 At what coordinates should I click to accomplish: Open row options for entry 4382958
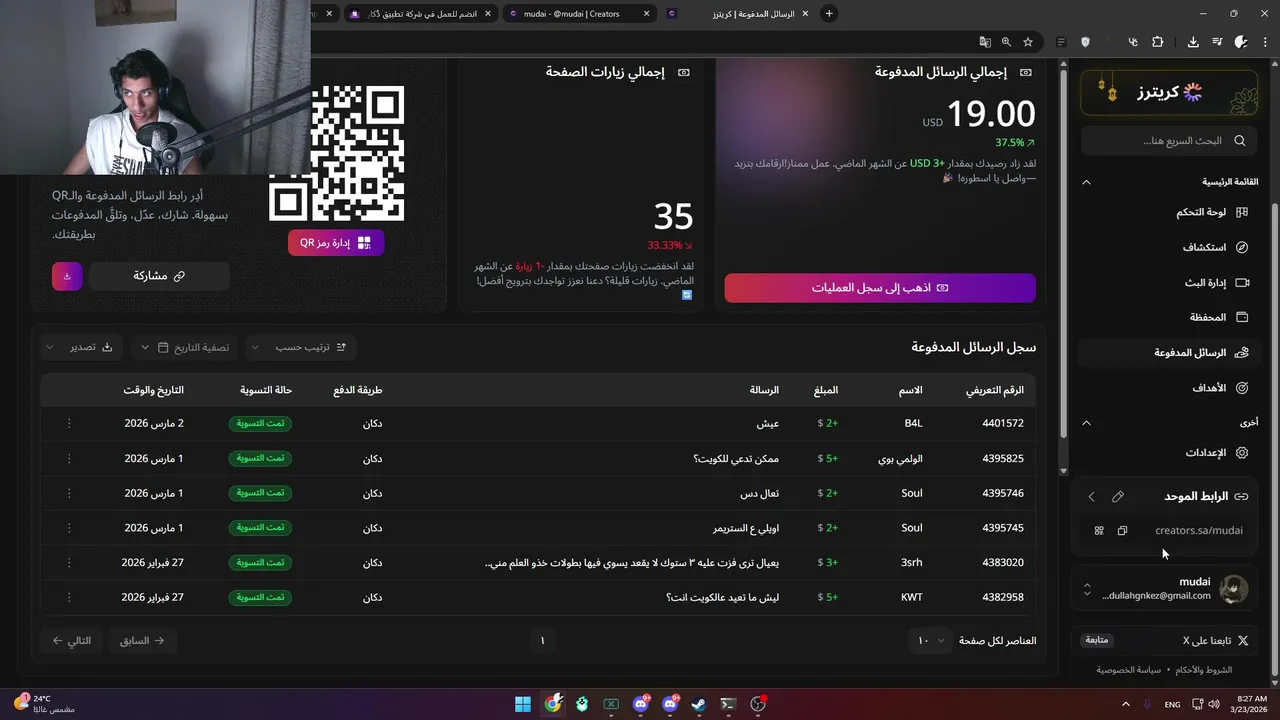click(x=69, y=597)
